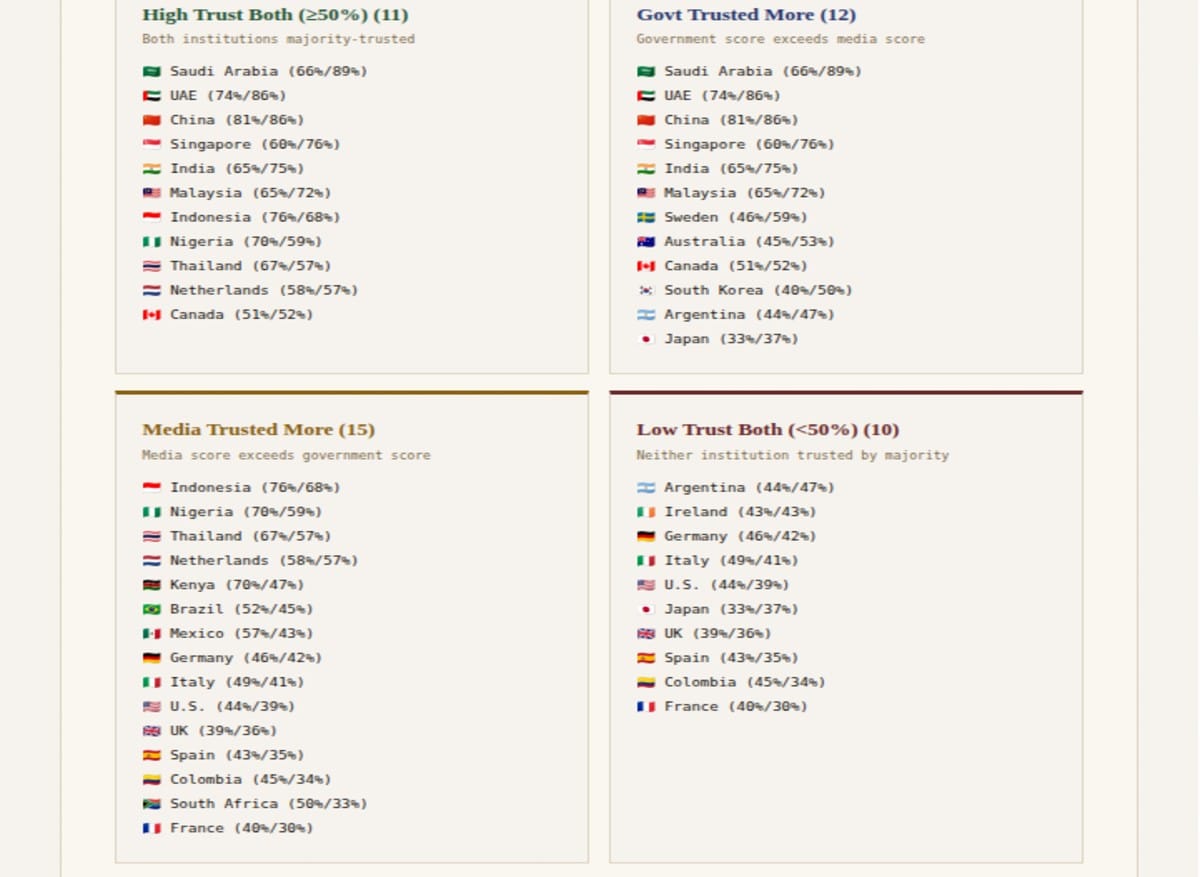
Task: Click the South Korea flag icon
Action: tap(646, 291)
